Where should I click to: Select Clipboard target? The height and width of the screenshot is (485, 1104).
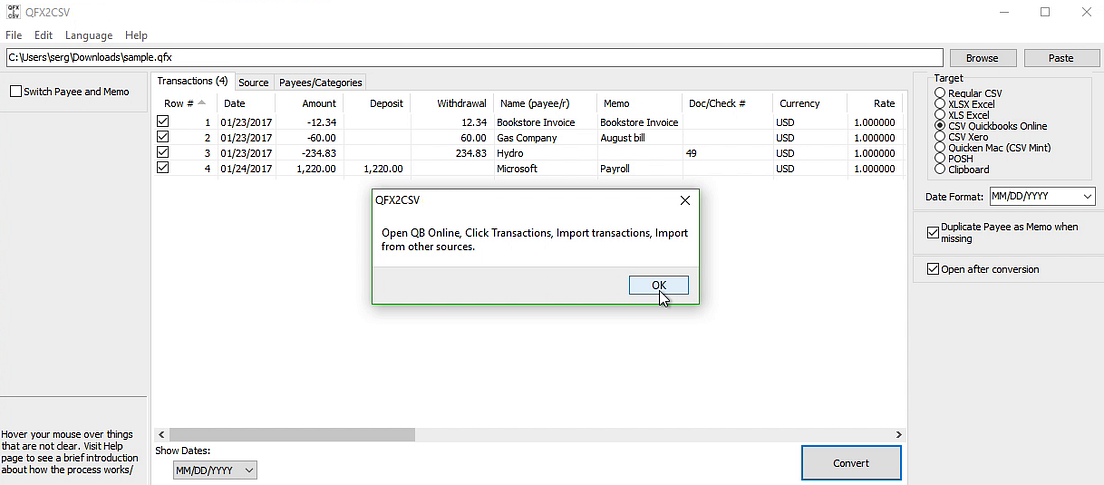tap(961, 170)
